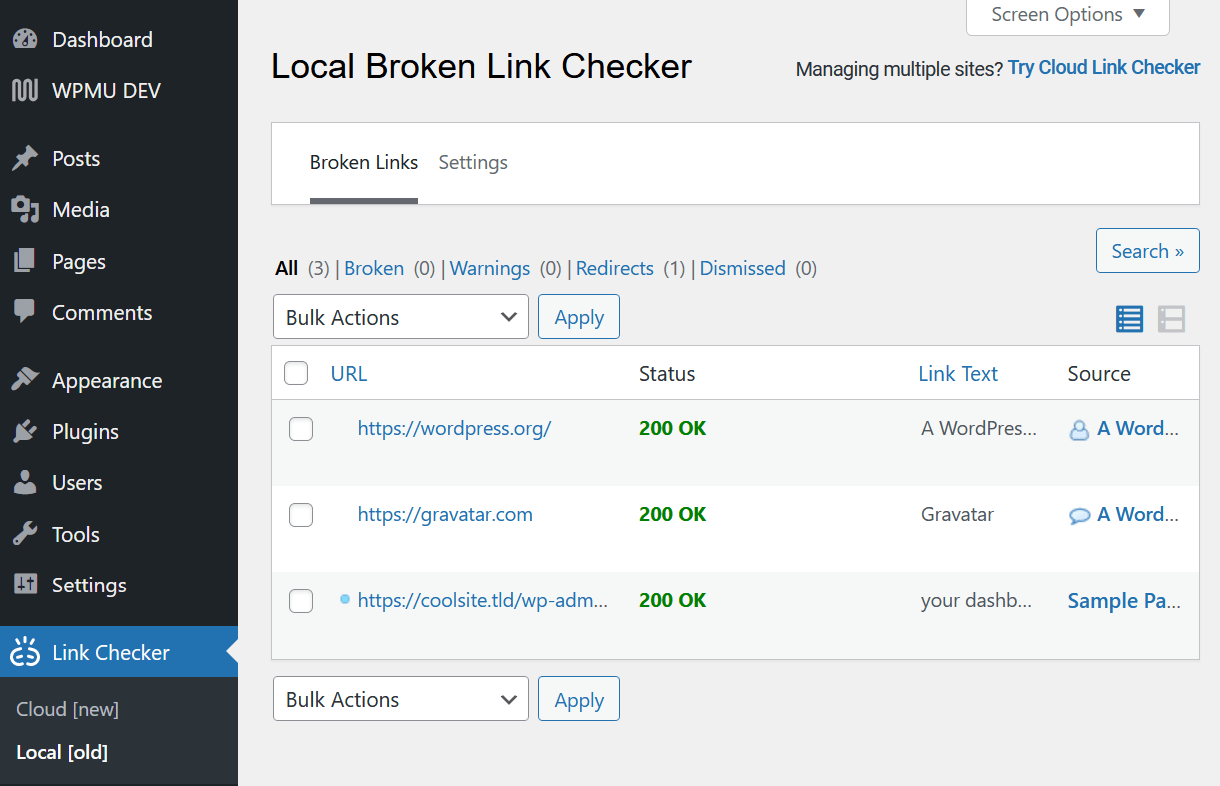Expand the Screen Options panel
Image resolution: width=1220 pixels, height=786 pixels.
[1068, 15]
